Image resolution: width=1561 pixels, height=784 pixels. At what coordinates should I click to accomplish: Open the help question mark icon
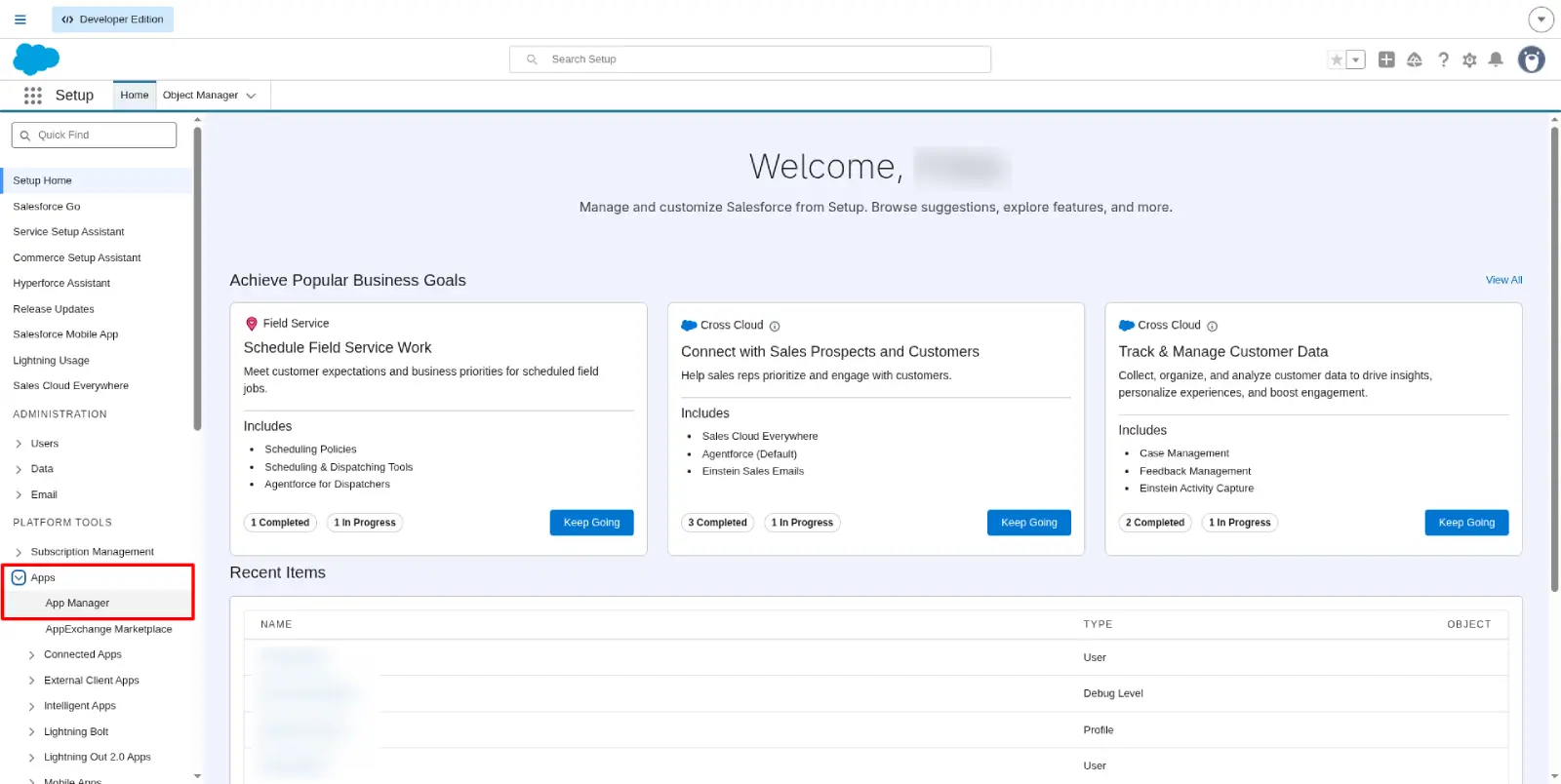pyautogui.click(x=1443, y=59)
